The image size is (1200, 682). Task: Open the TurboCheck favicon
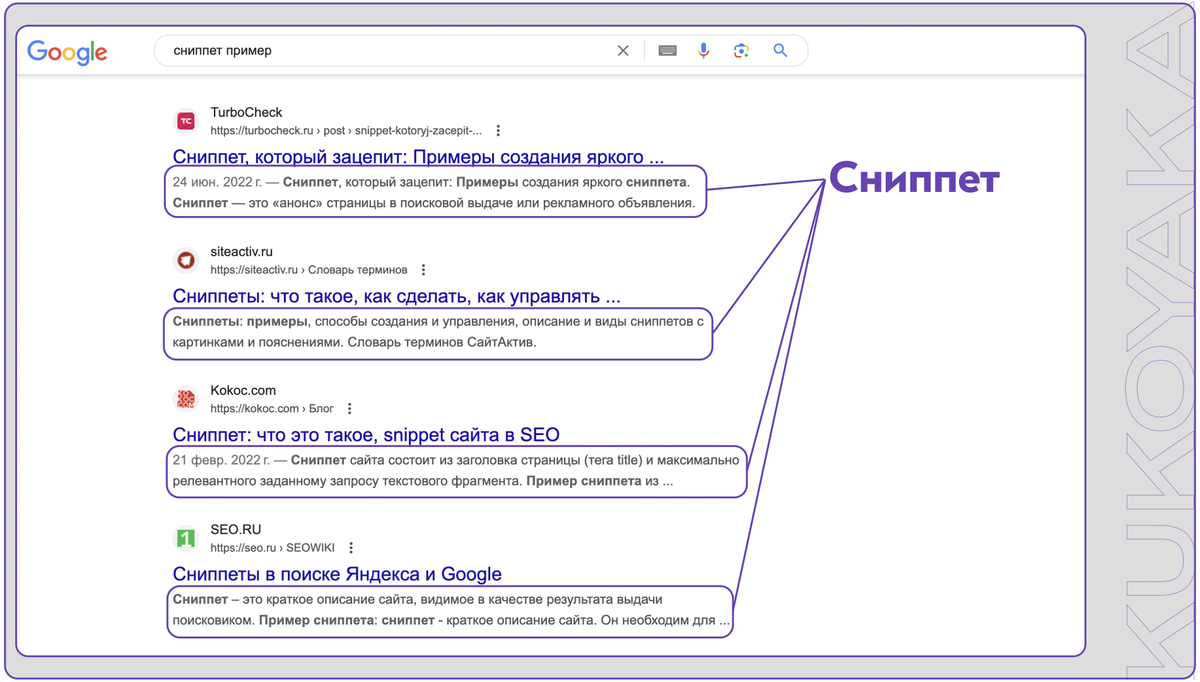(186, 121)
